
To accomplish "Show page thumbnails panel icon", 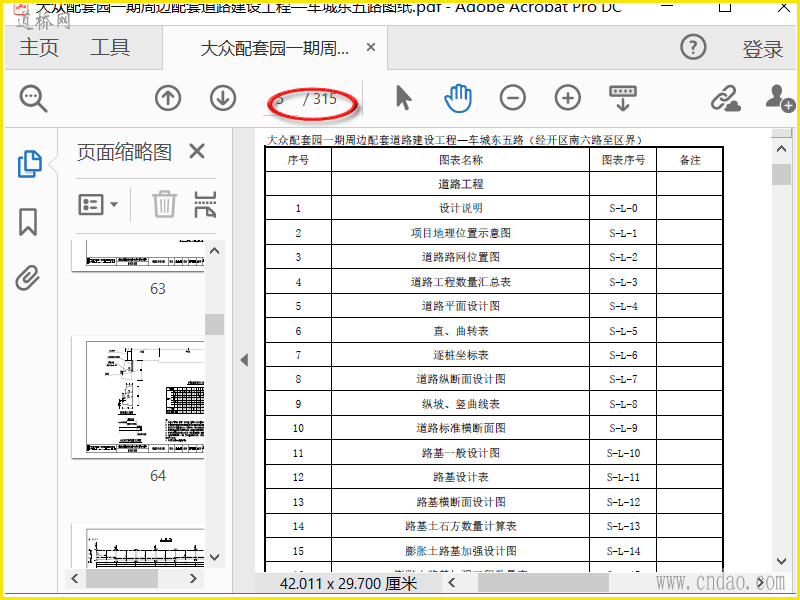I will pyautogui.click(x=30, y=164).
